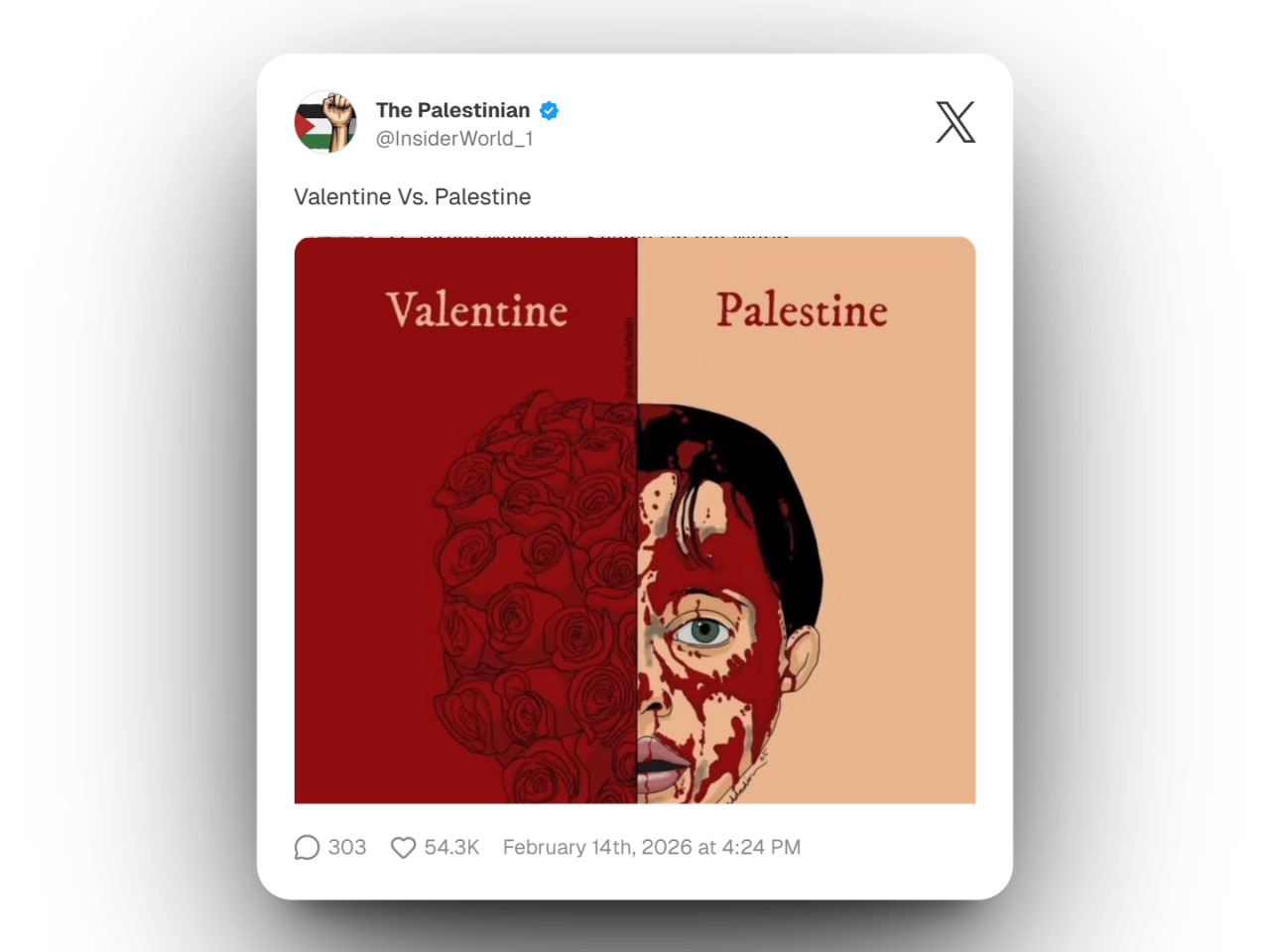Click the X logo on the post

pyautogui.click(x=955, y=122)
